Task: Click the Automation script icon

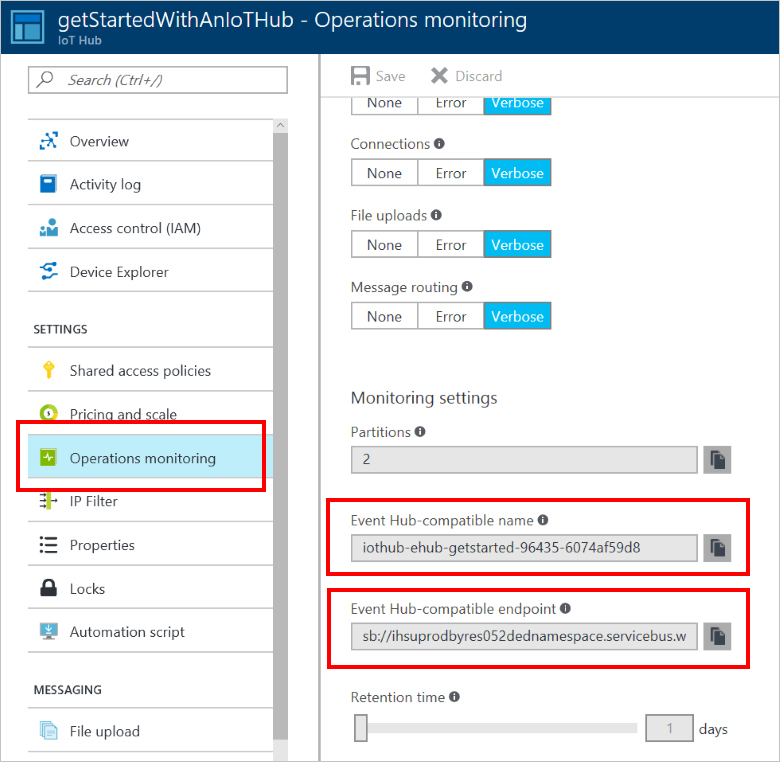Action: (49, 631)
